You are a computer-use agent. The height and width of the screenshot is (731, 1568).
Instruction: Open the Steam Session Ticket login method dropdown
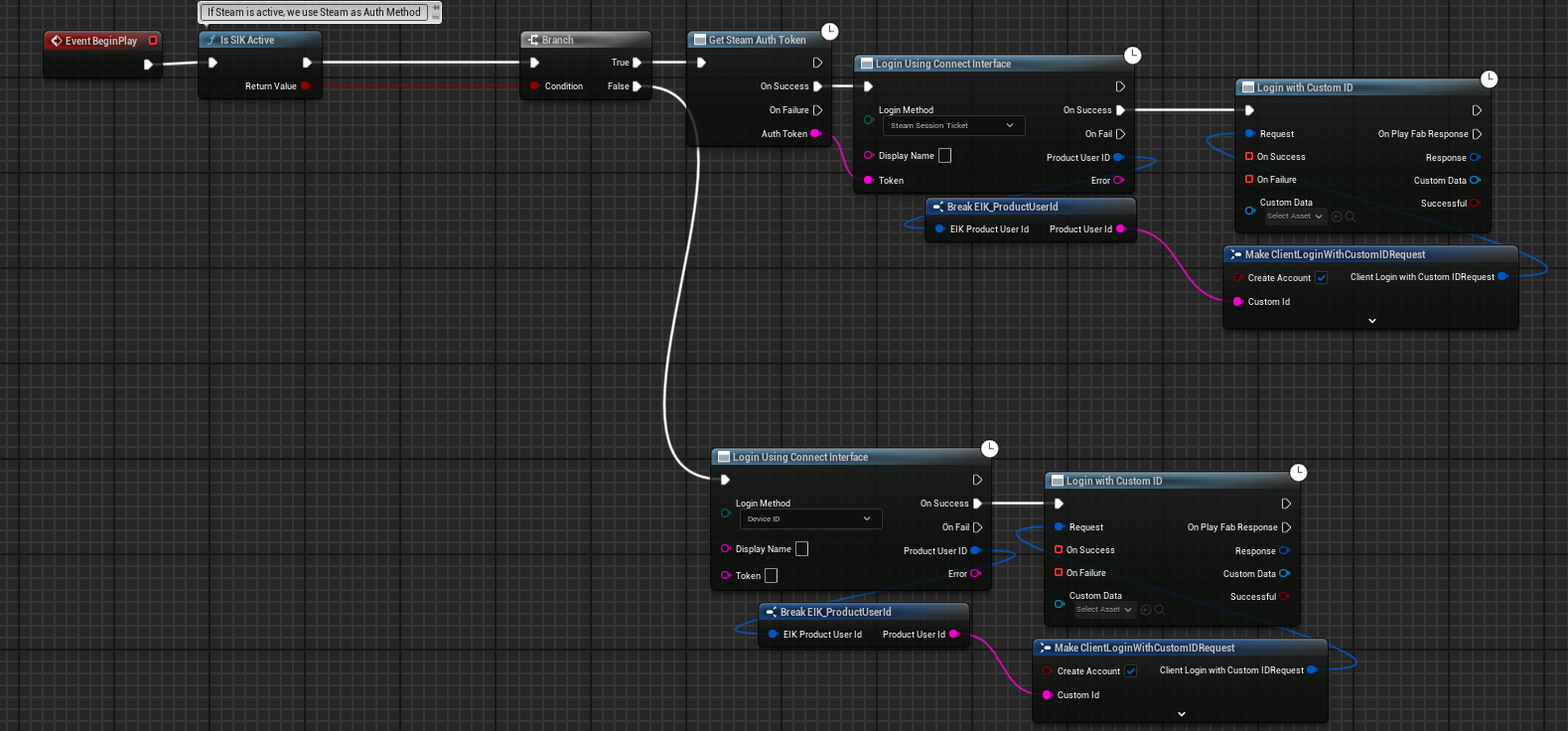coord(953,126)
